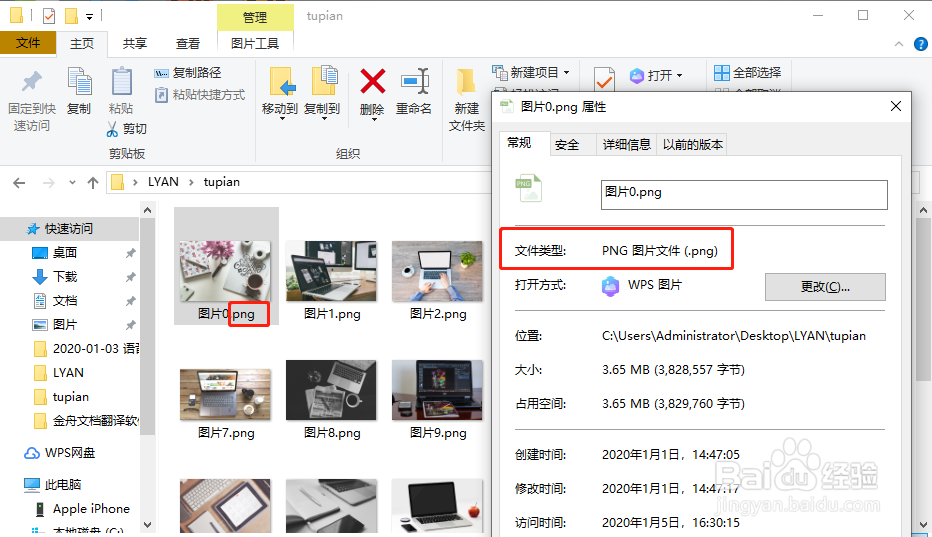Open Downloads (下载) in sidebar

65,277
